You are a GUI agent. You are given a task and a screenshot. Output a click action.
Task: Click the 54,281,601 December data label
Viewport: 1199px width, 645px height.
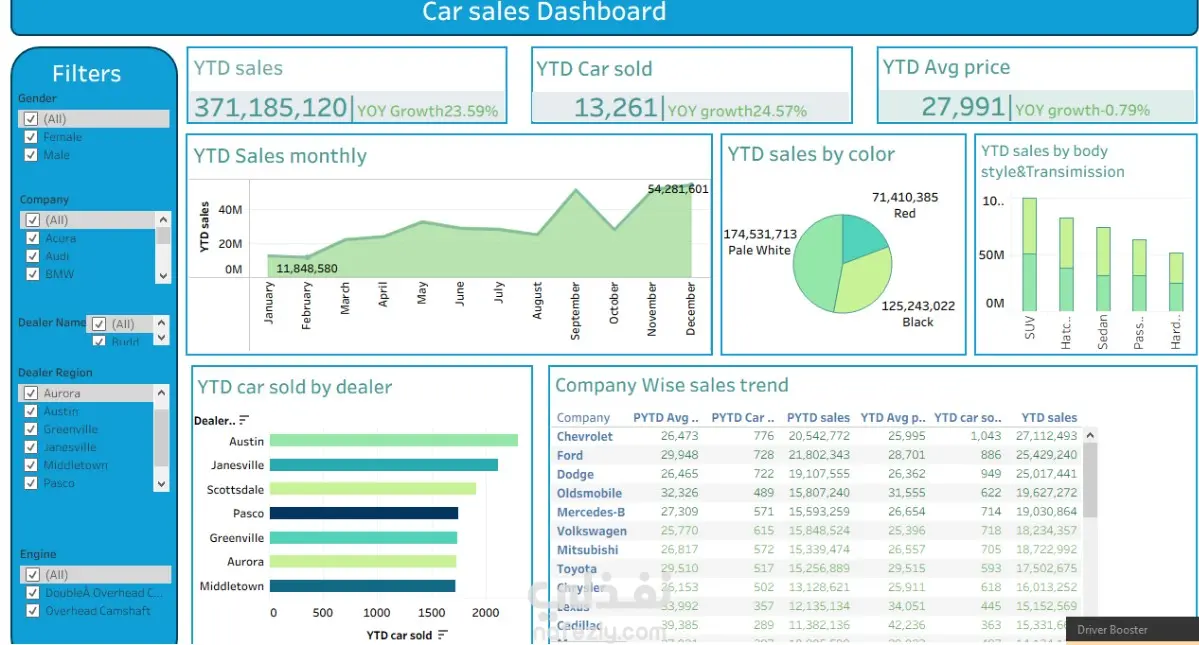(677, 189)
